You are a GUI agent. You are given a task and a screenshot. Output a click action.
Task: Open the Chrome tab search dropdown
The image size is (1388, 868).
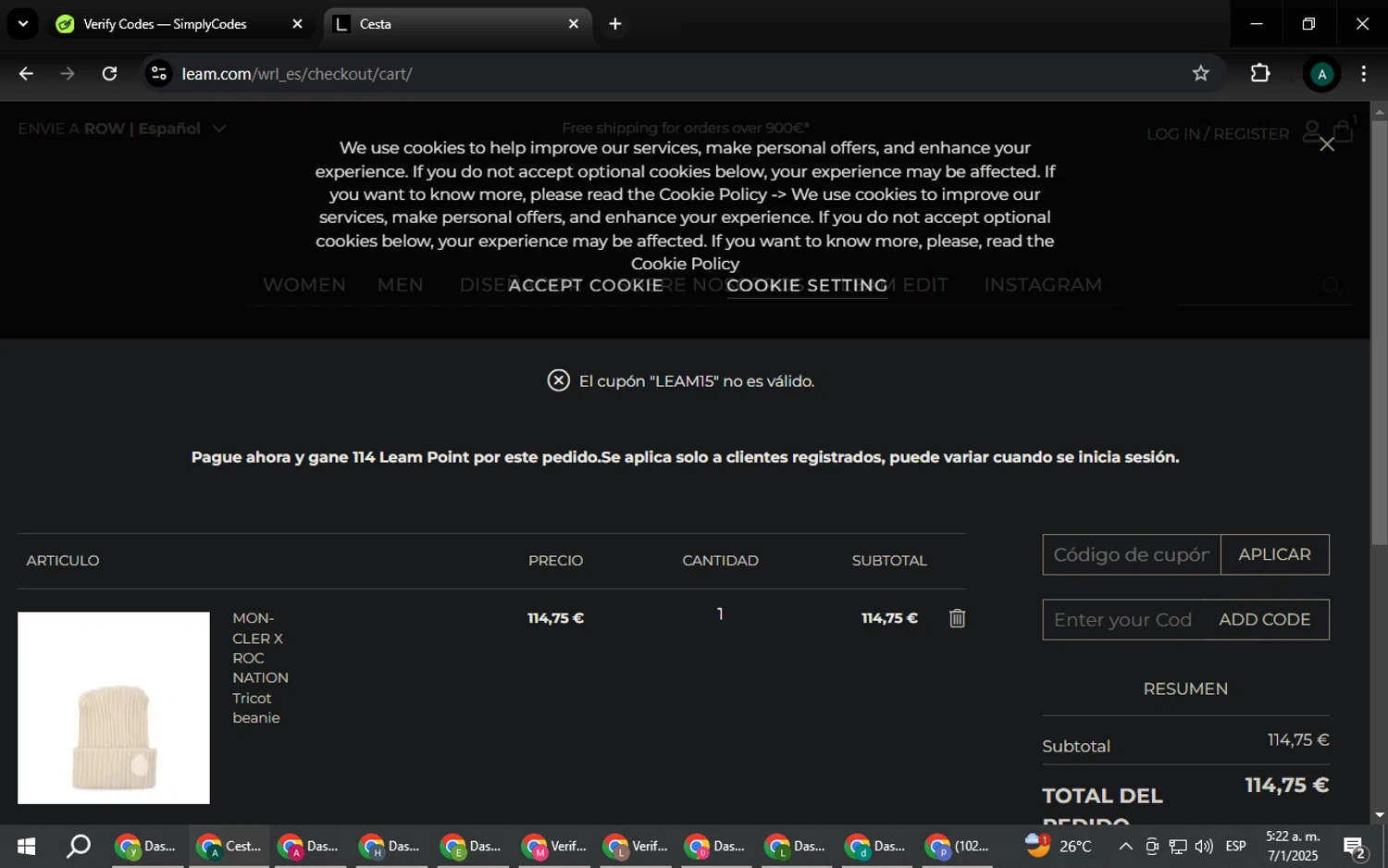click(23, 24)
